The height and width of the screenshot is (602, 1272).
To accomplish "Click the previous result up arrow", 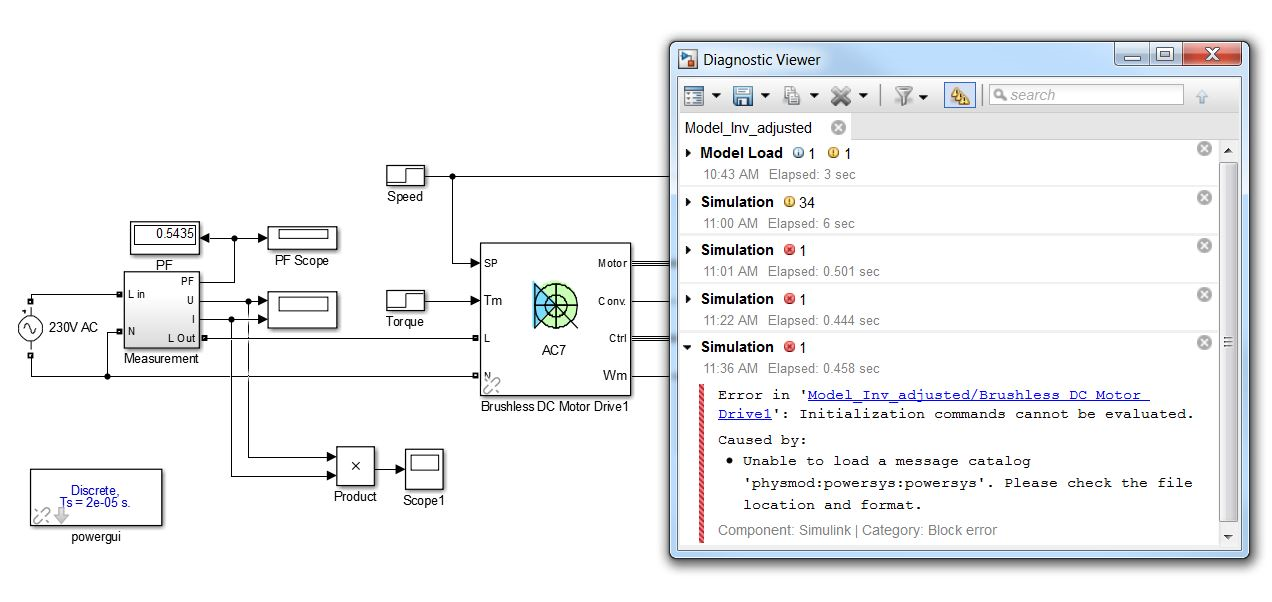I will (1202, 96).
